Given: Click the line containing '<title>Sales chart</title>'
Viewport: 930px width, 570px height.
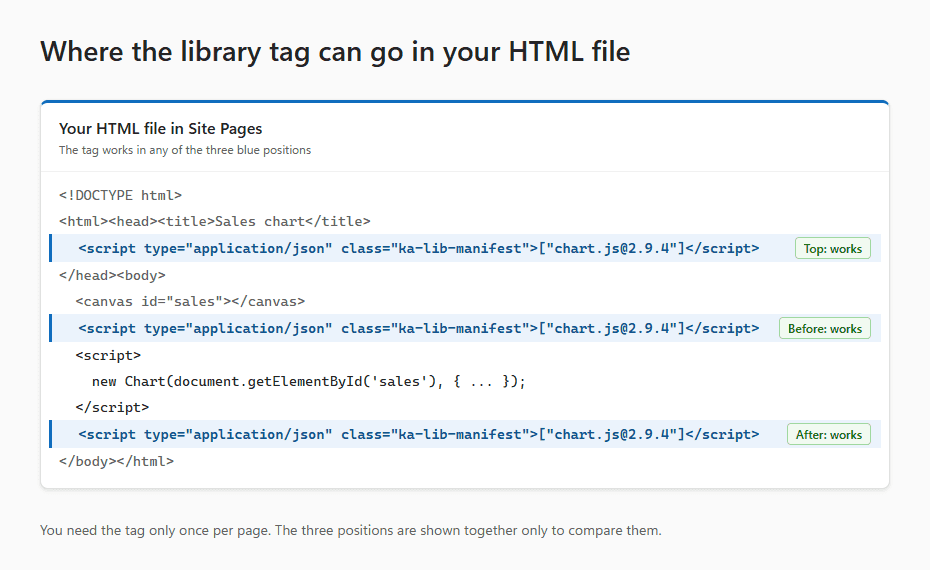Looking at the screenshot, I should click(215, 221).
